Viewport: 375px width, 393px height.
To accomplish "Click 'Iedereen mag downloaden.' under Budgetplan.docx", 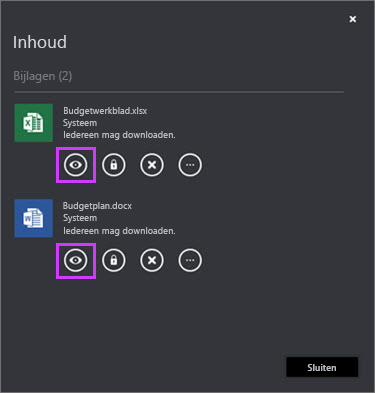I will pyautogui.click(x=119, y=230).
